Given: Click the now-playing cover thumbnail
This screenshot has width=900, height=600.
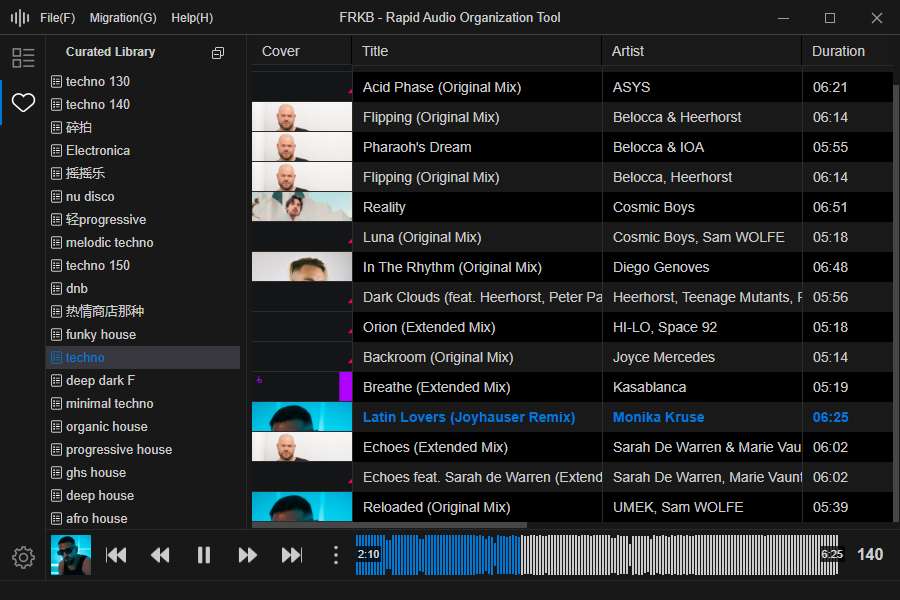Looking at the screenshot, I should coord(71,555).
